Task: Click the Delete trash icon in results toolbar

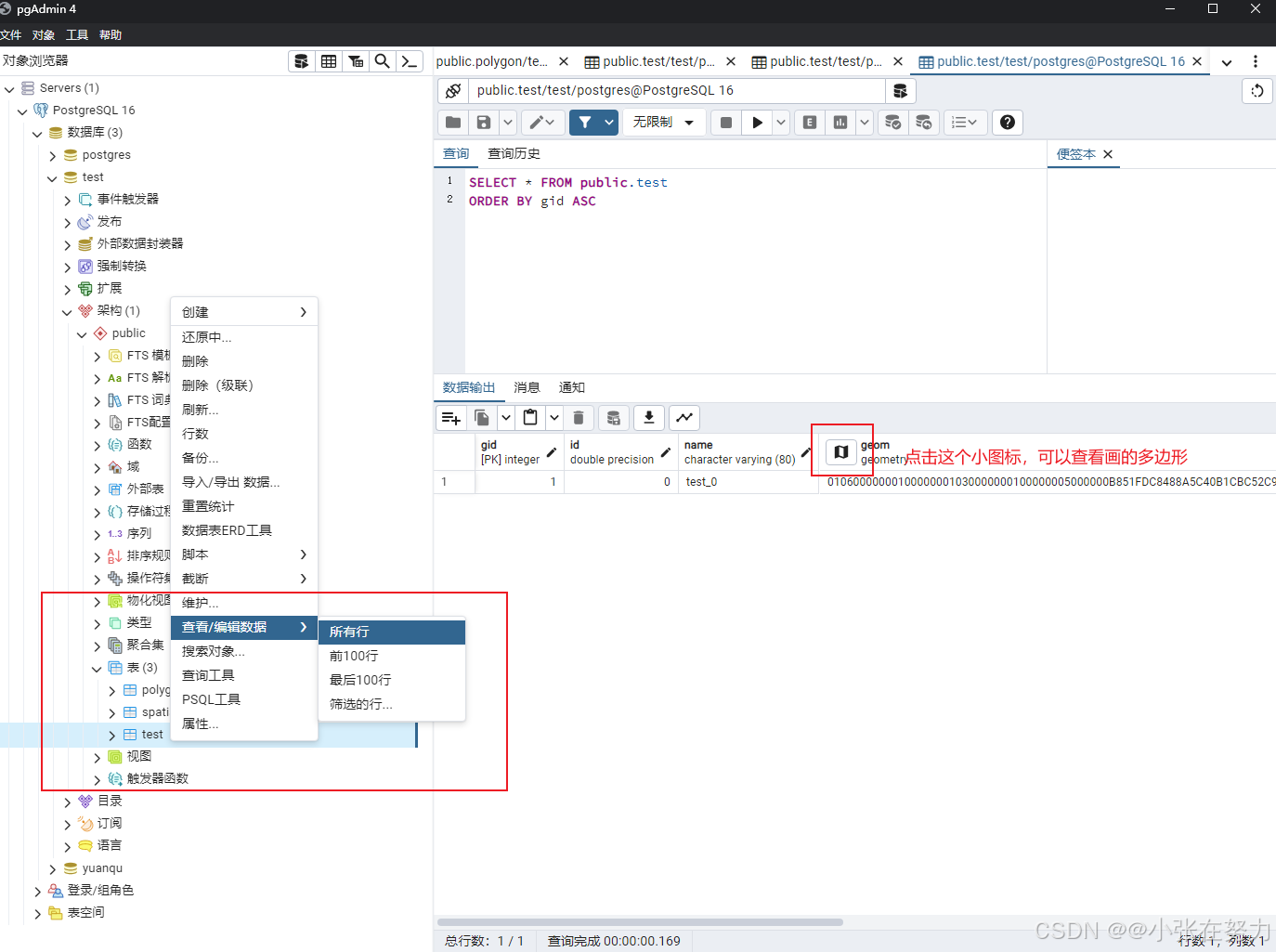Action: tap(579, 418)
